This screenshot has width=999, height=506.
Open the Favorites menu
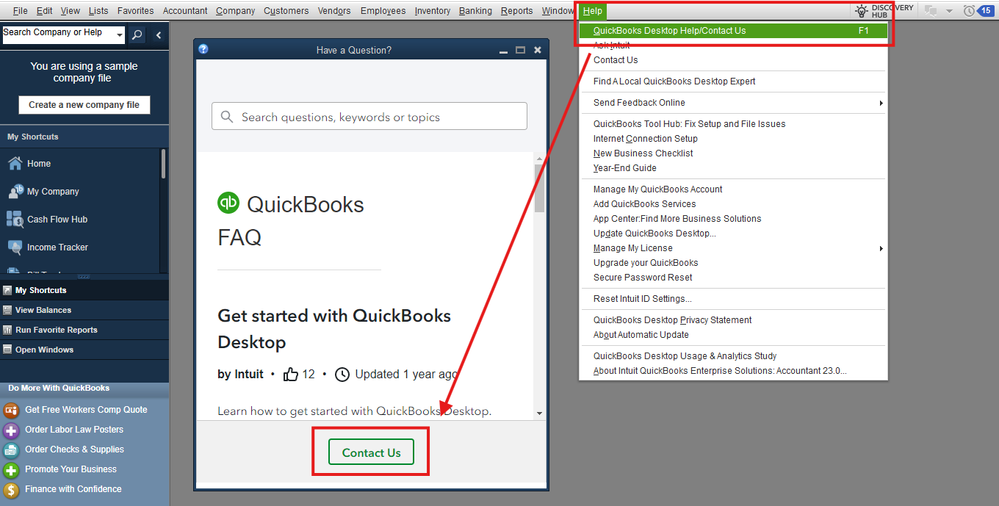[x=135, y=11]
